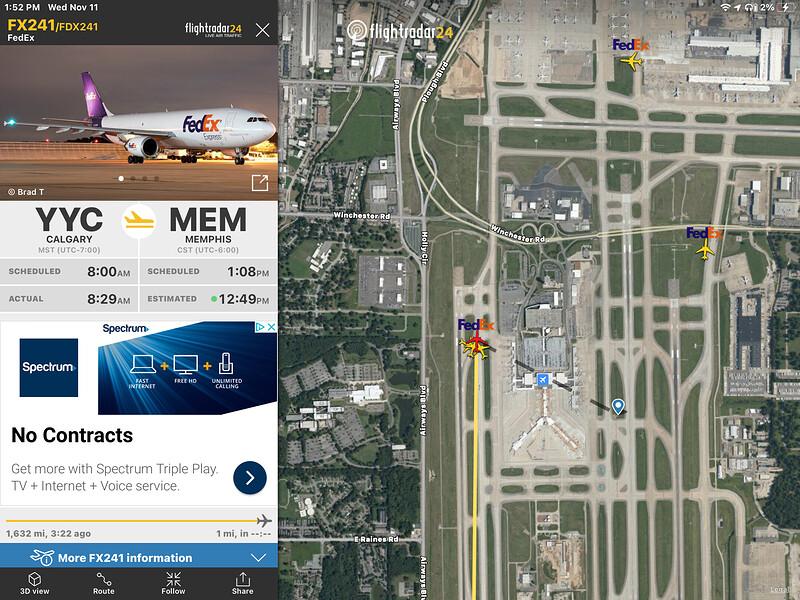This screenshot has height=600, width=800.
Task: Expand More FX241 information panel
Action: click(x=139, y=557)
